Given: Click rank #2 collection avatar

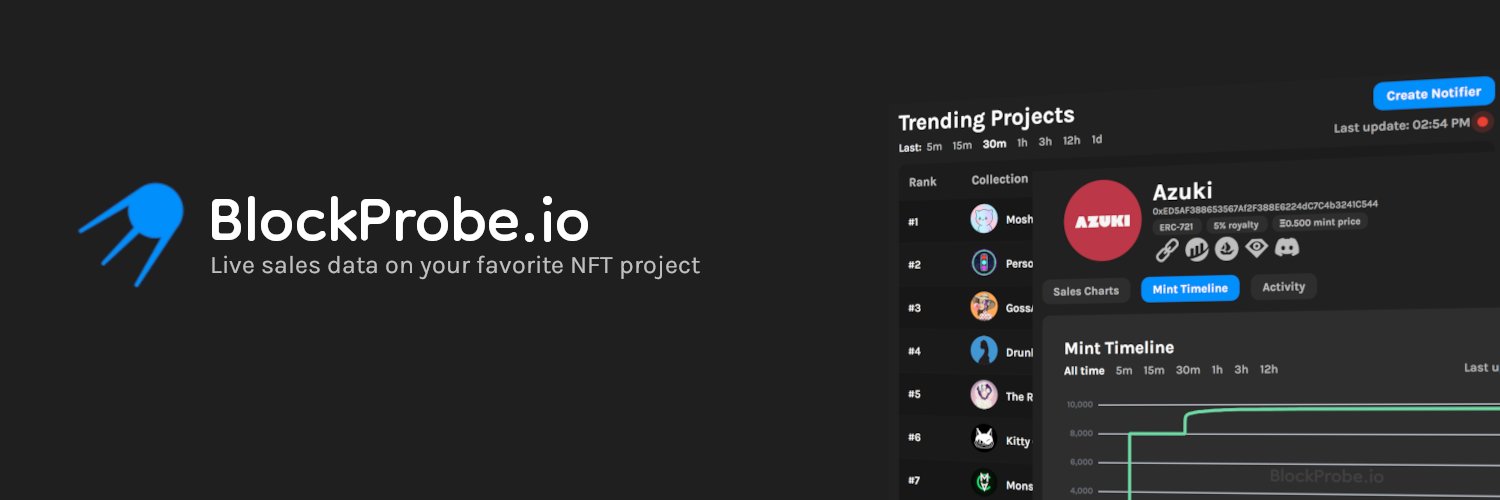Looking at the screenshot, I should click(984, 263).
